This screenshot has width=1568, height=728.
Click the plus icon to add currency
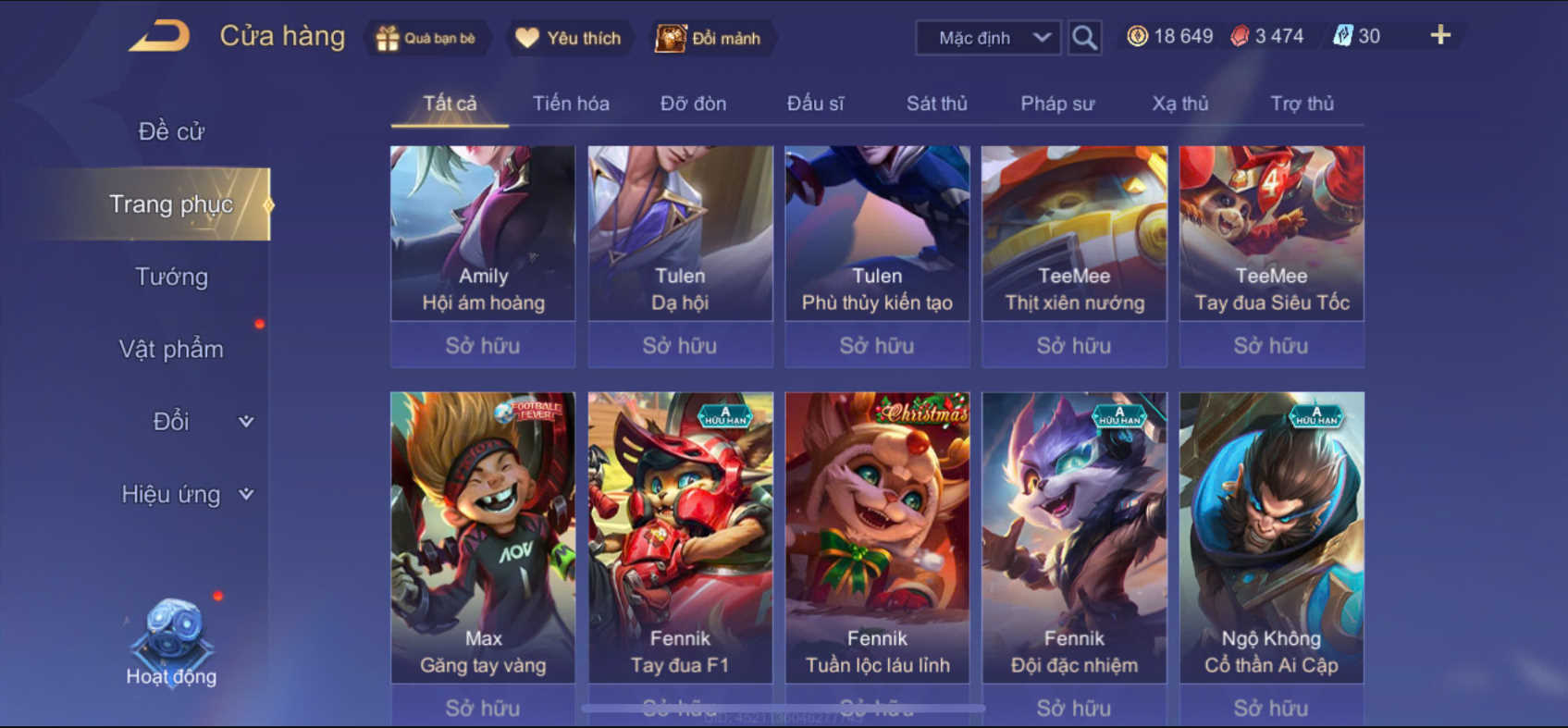pyautogui.click(x=1440, y=35)
